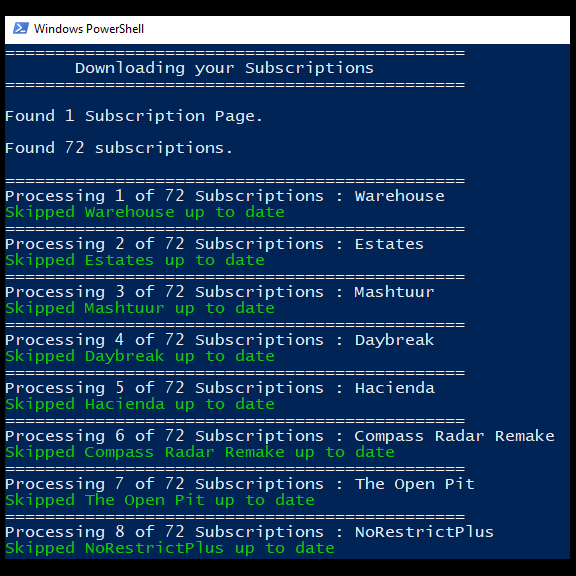Click the PowerShell icon in title bar

point(21,28)
